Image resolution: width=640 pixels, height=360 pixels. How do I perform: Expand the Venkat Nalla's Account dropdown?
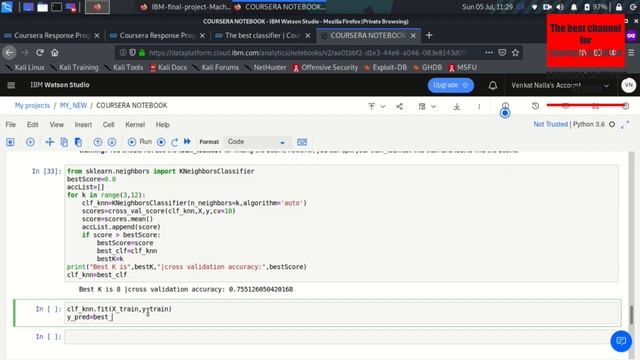click(560, 85)
